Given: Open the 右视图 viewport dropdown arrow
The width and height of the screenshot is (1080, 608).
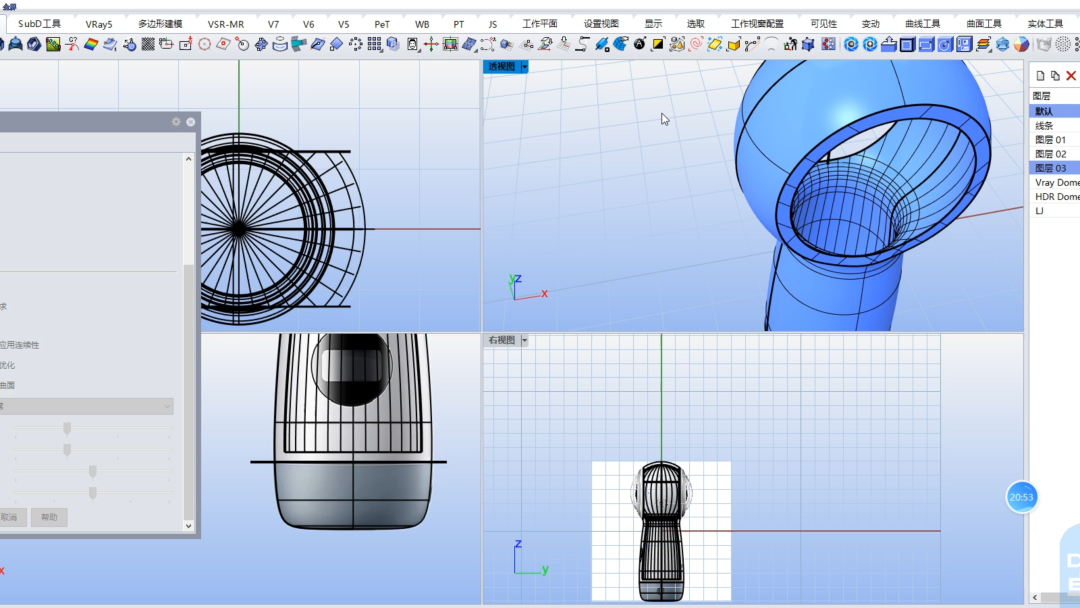Looking at the screenshot, I should point(524,340).
